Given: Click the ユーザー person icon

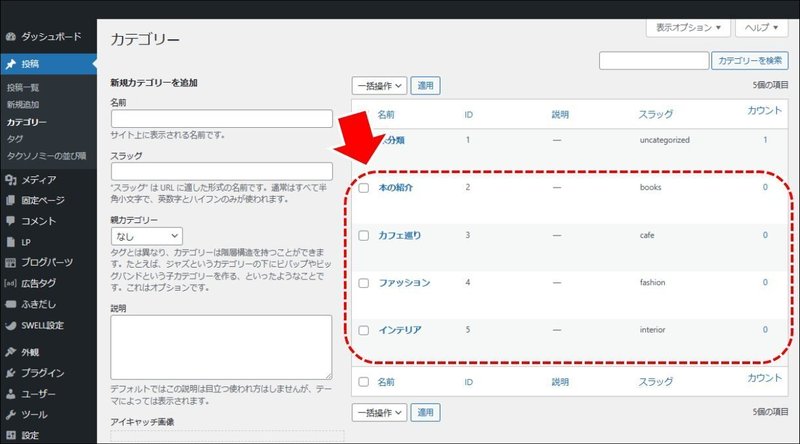Looking at the screenshot, I should pos(11,394).
